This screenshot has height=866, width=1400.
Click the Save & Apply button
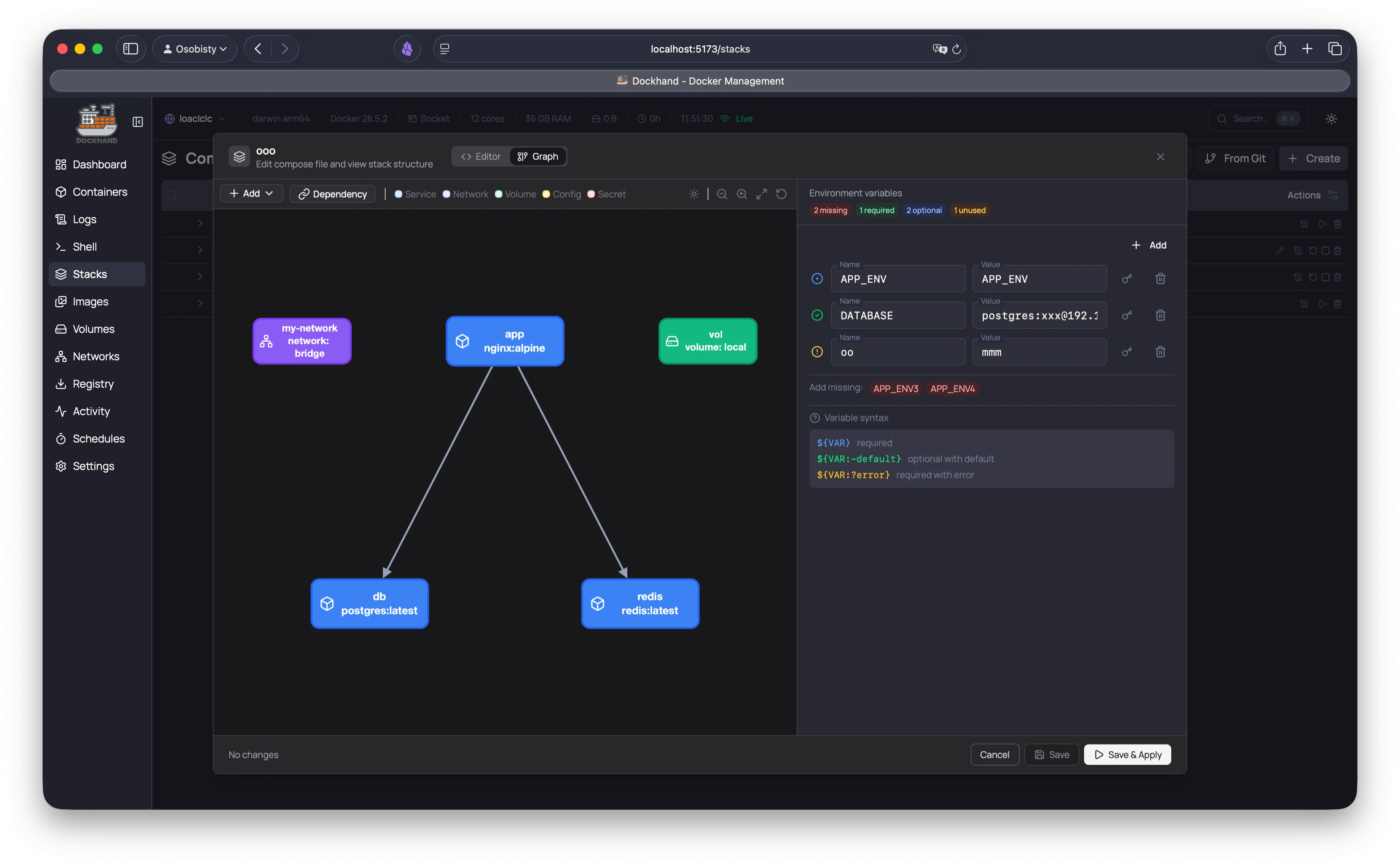[1127, 755]
